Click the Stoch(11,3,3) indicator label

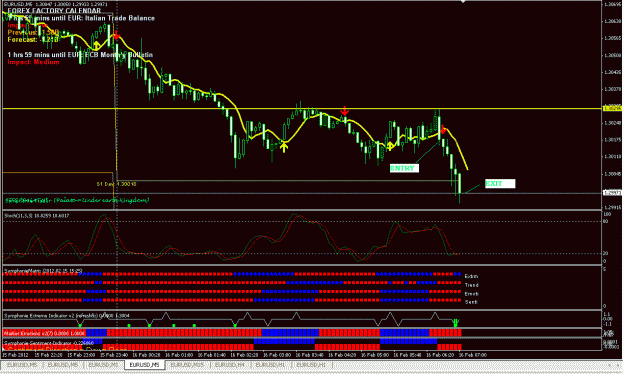(x=36, y=216)
